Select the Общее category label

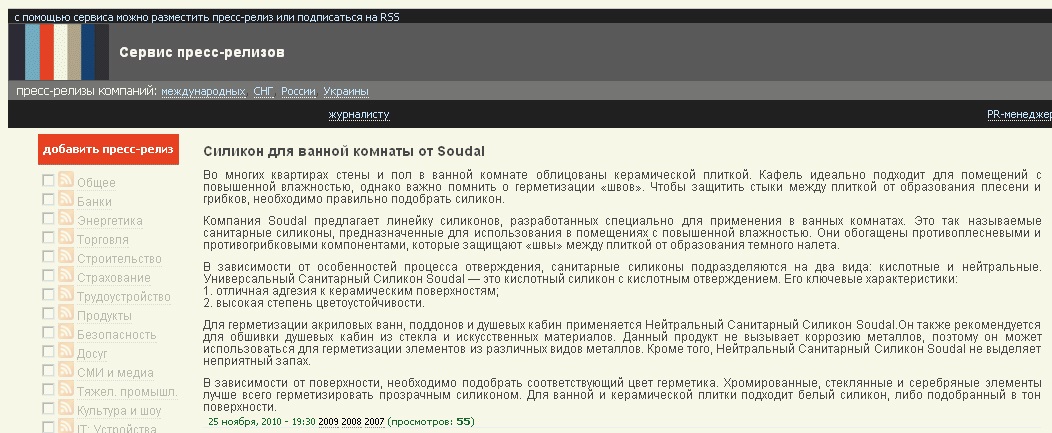96,183
